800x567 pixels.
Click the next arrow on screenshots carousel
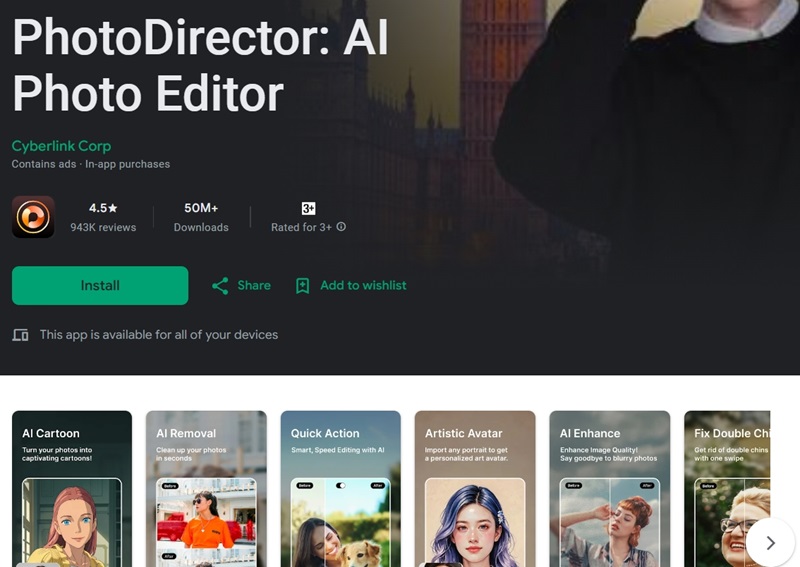click(770, 543)
